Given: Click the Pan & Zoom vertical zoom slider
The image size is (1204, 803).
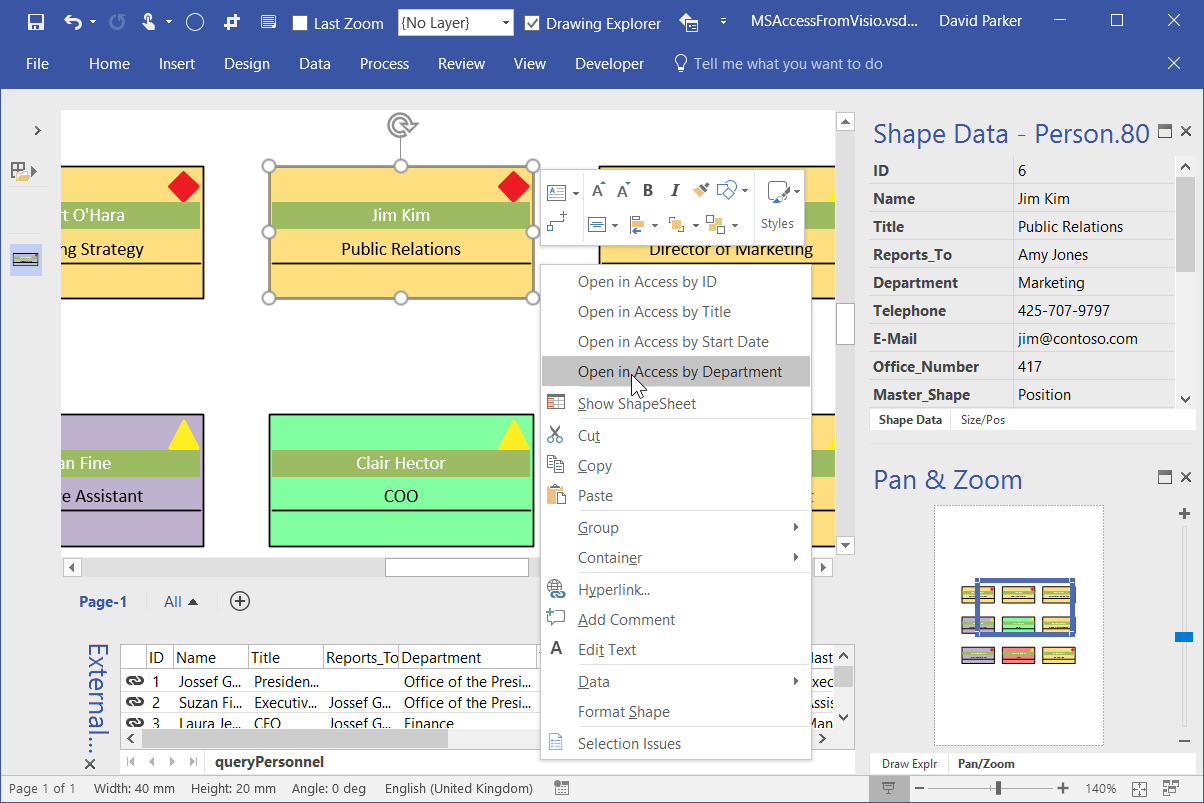Looking at the screenshot, I should [x=1184, y=636].
